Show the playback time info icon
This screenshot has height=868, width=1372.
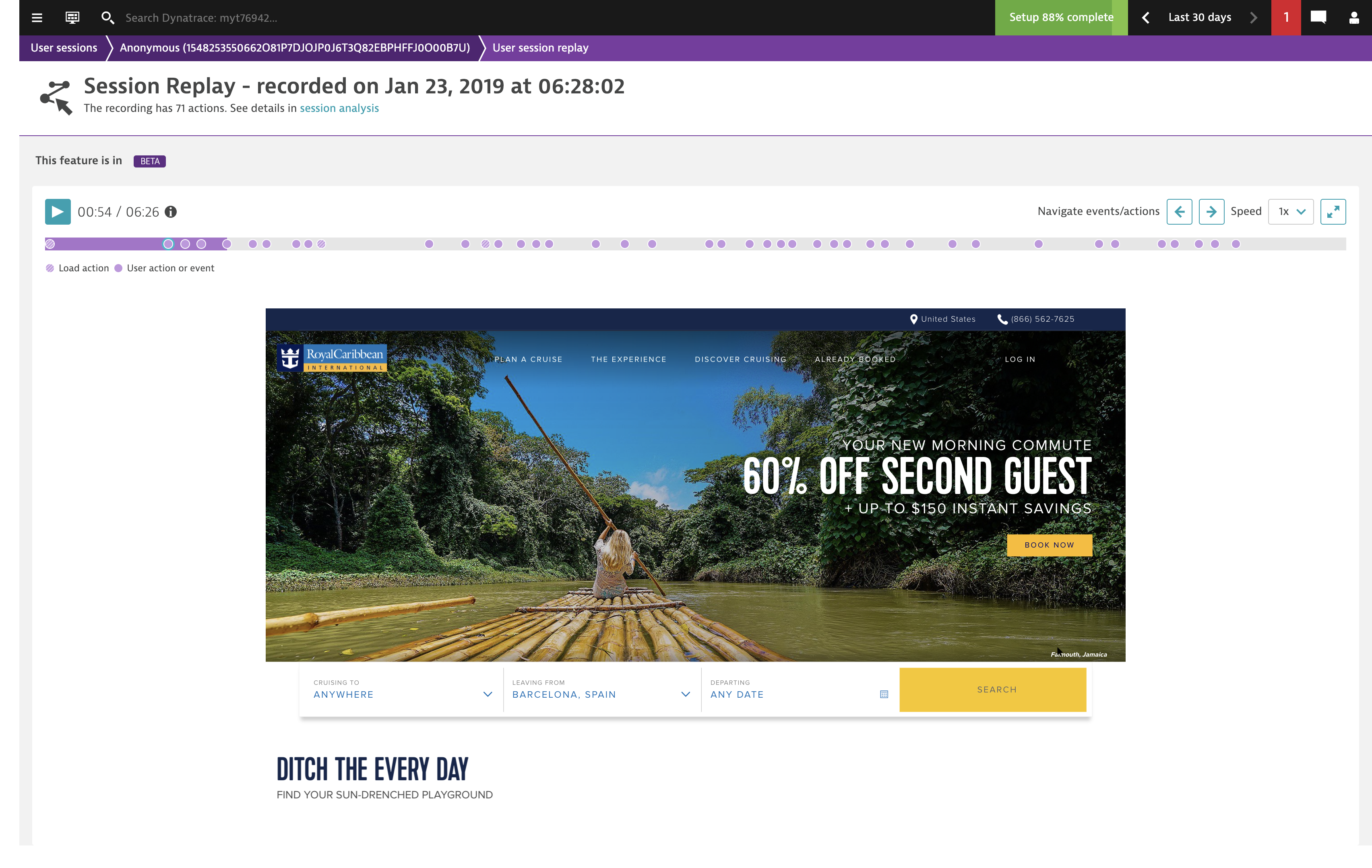pos(171,212)
